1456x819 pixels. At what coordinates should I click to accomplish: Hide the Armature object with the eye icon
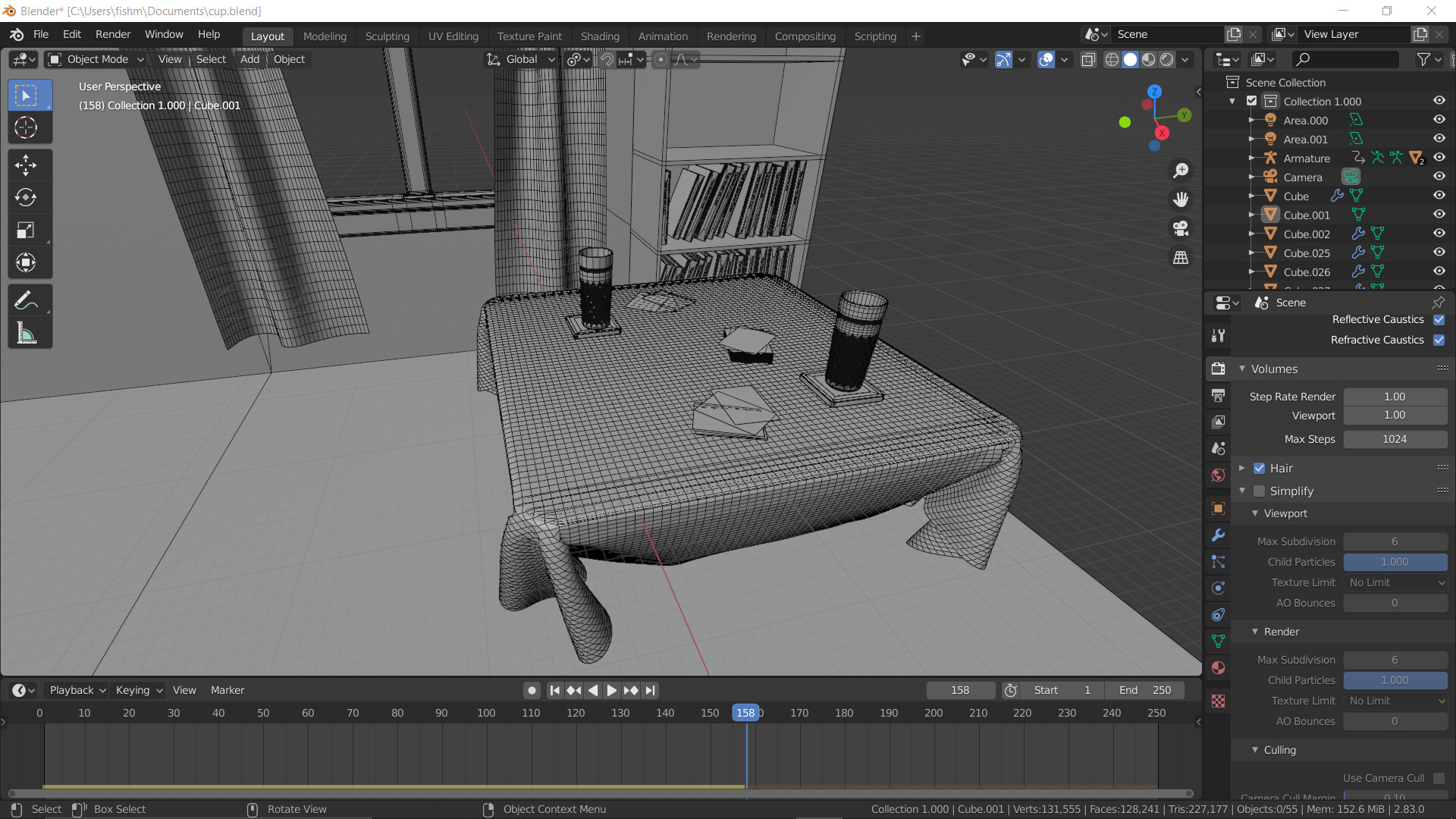(x=1439, y=158)
